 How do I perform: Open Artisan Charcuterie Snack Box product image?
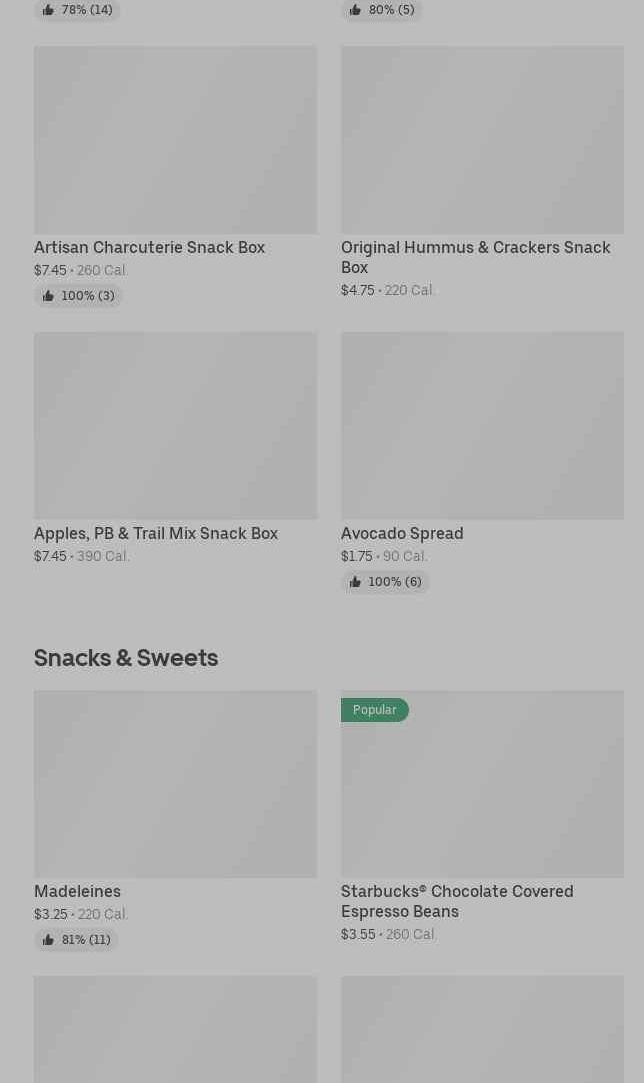coord(175,140)
